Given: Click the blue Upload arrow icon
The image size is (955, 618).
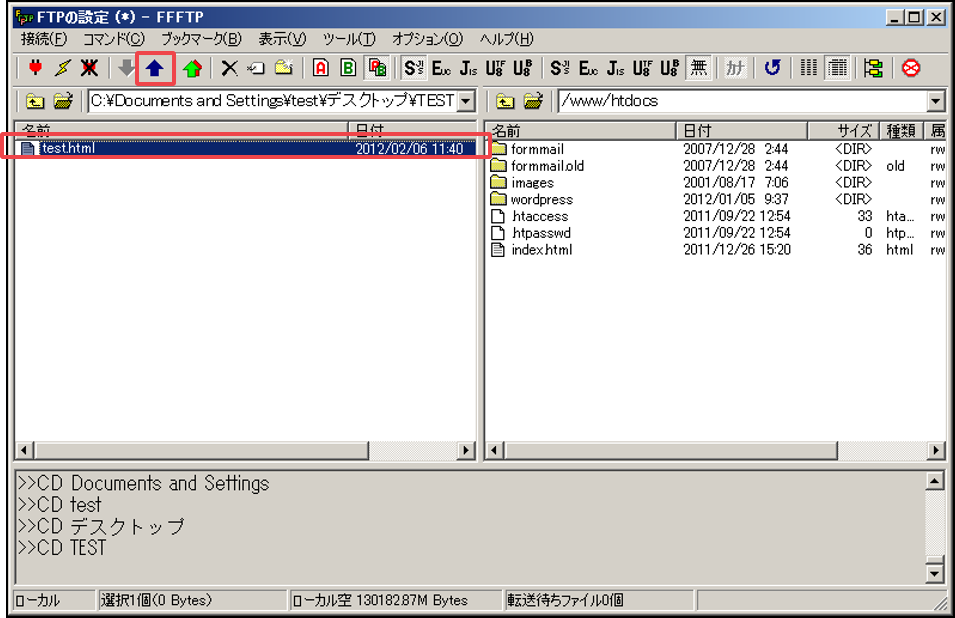Looking at the screenshot, I should point(155,68).
